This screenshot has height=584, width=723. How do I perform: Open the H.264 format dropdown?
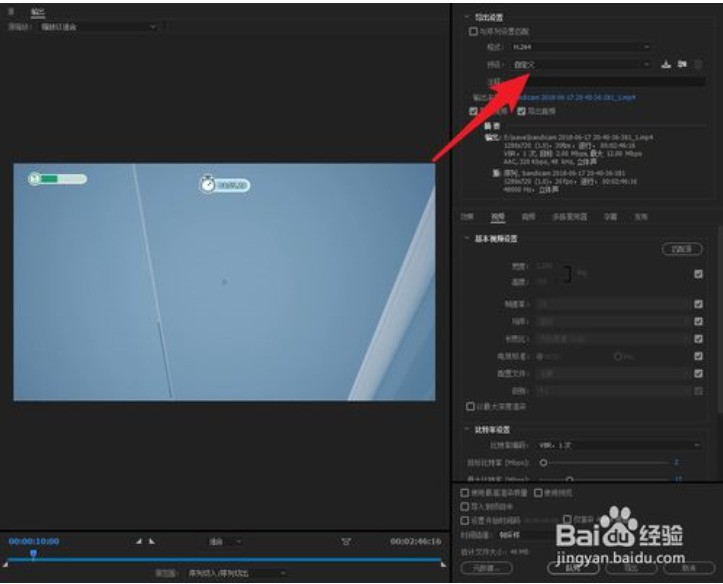(x=580, y=48)
